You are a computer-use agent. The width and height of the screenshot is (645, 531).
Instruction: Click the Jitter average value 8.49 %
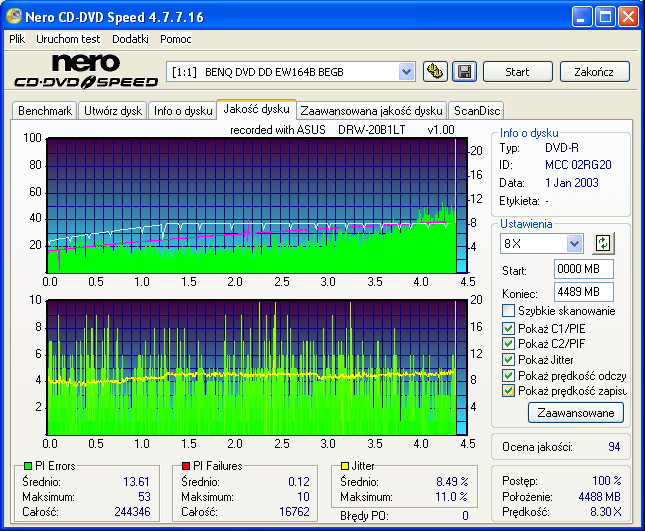click(452, 481)
